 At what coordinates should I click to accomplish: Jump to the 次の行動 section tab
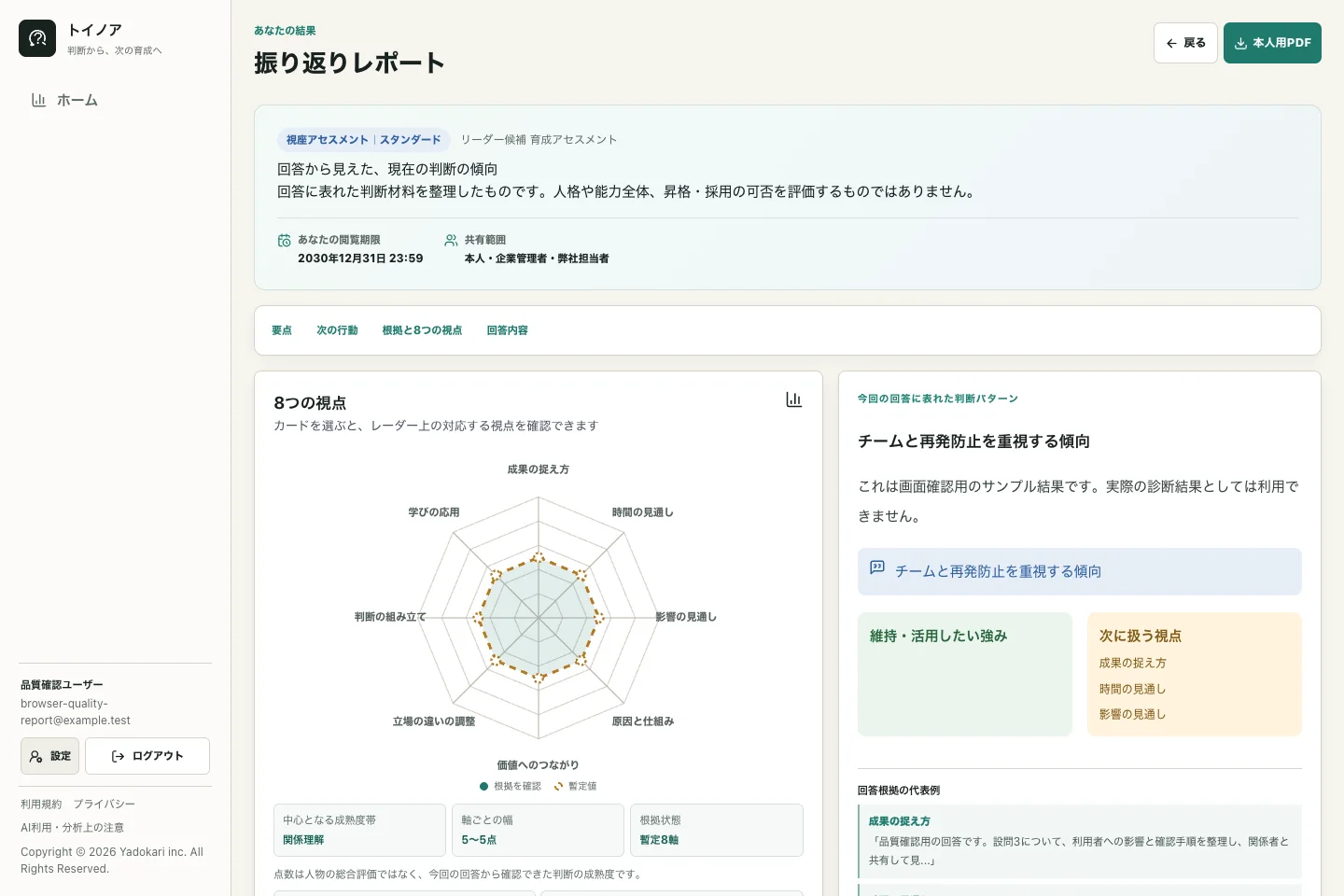337,330
